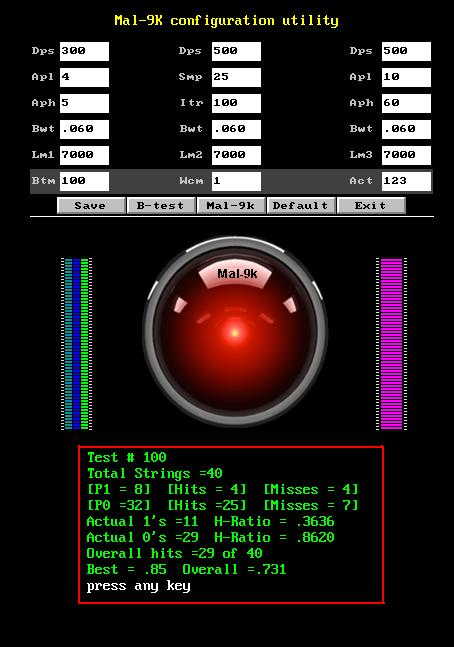Click the 'Actual 1's =11' text
Viewport: 454px width, 647px height.
[142, 522]
